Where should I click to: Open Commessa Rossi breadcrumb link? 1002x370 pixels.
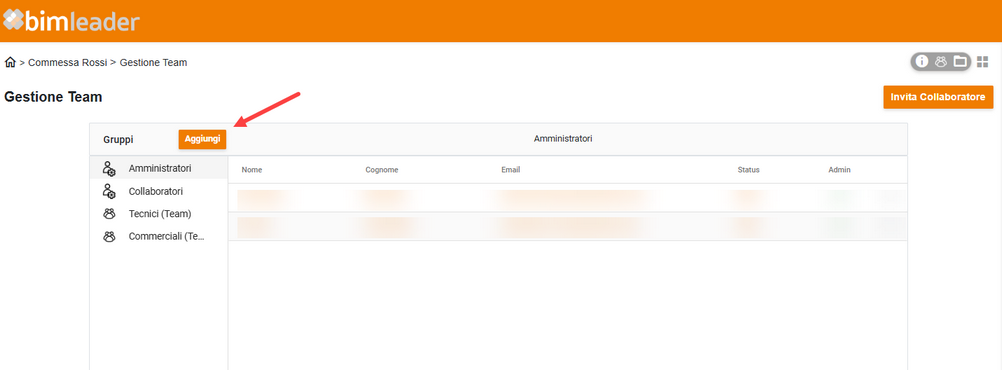pyautogui.click(x=68, y=63)
